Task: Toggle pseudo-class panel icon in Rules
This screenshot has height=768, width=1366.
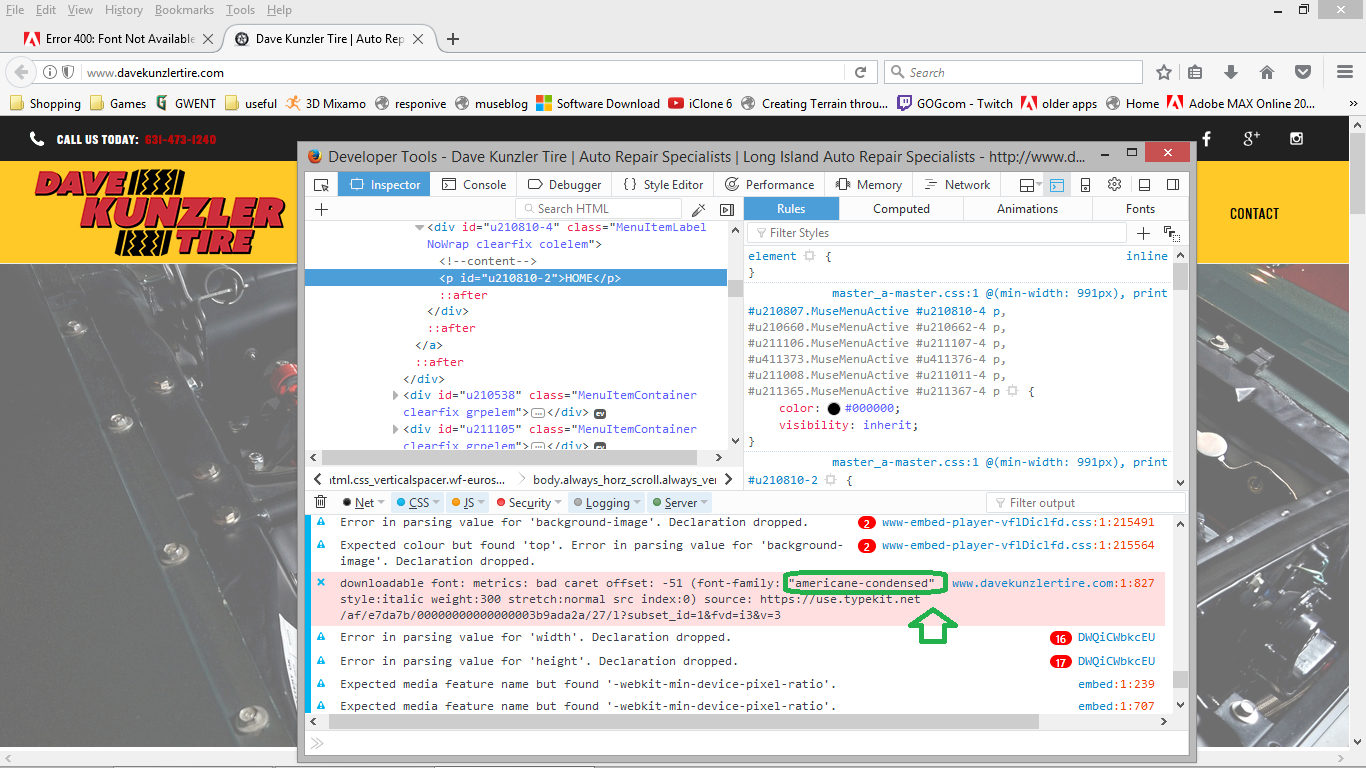Action: (1171, 234)
